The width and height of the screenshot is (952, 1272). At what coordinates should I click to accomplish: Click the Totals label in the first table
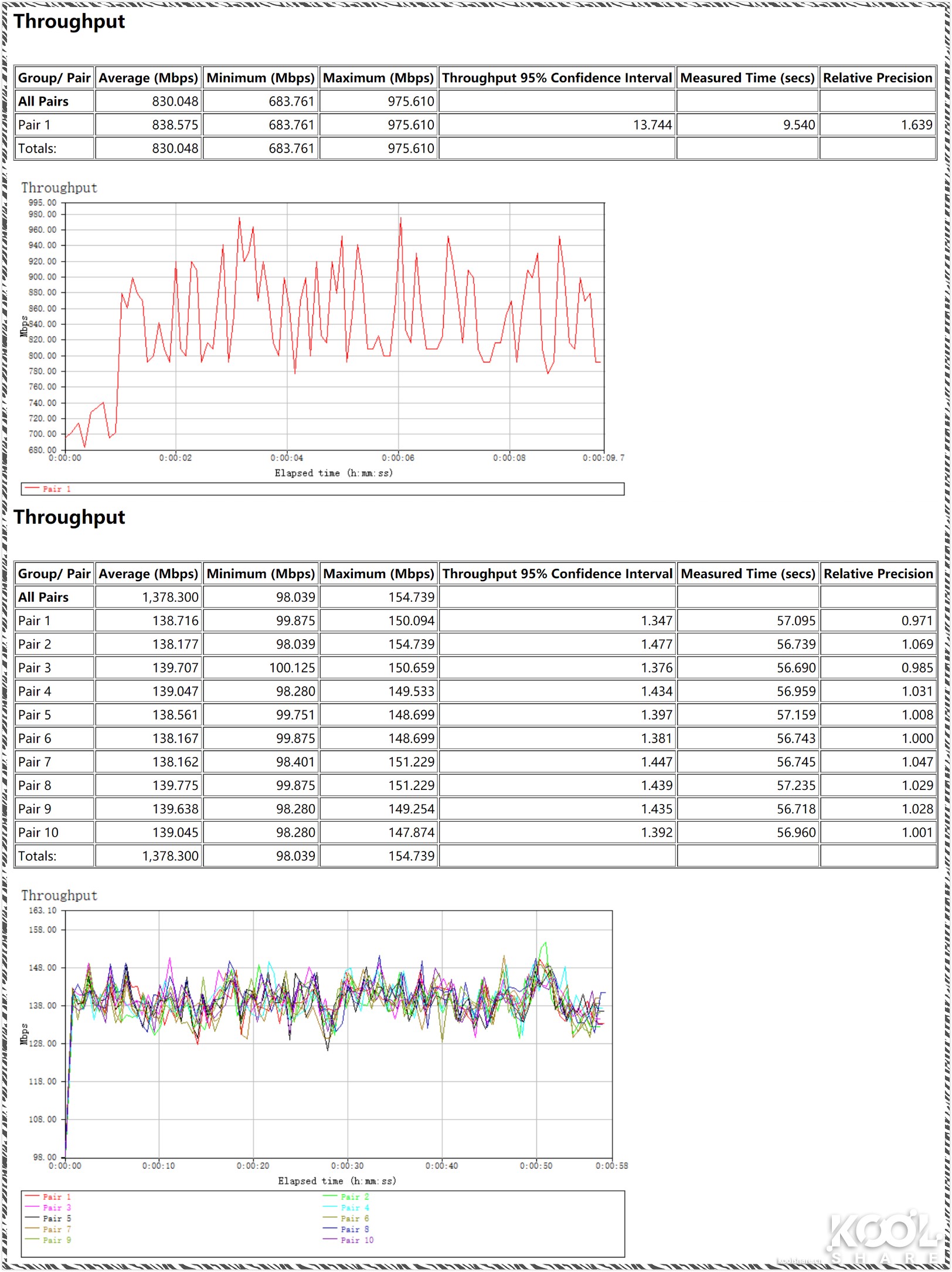(38, 148)
